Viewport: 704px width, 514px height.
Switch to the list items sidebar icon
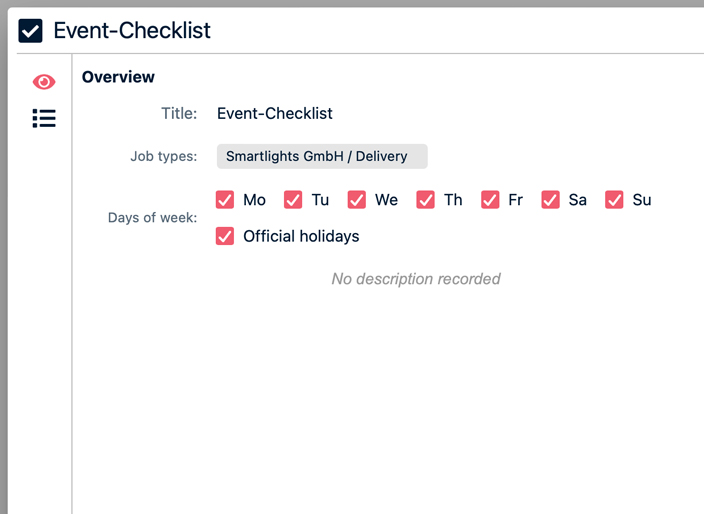coord(44,119)
